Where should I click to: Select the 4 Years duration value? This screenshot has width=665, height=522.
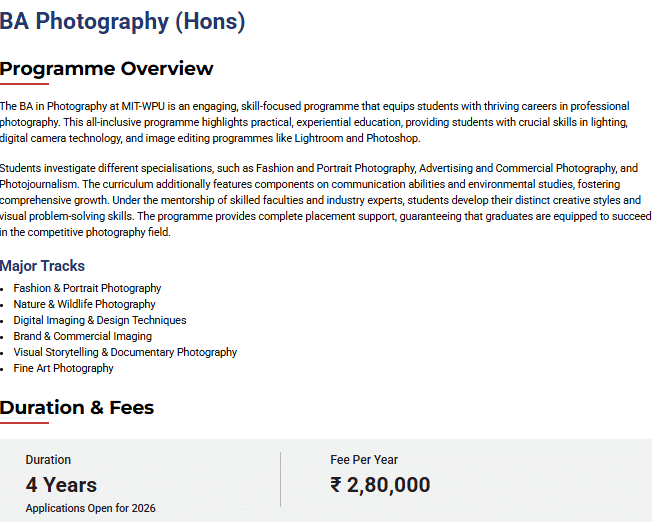(x=61, y=485)
